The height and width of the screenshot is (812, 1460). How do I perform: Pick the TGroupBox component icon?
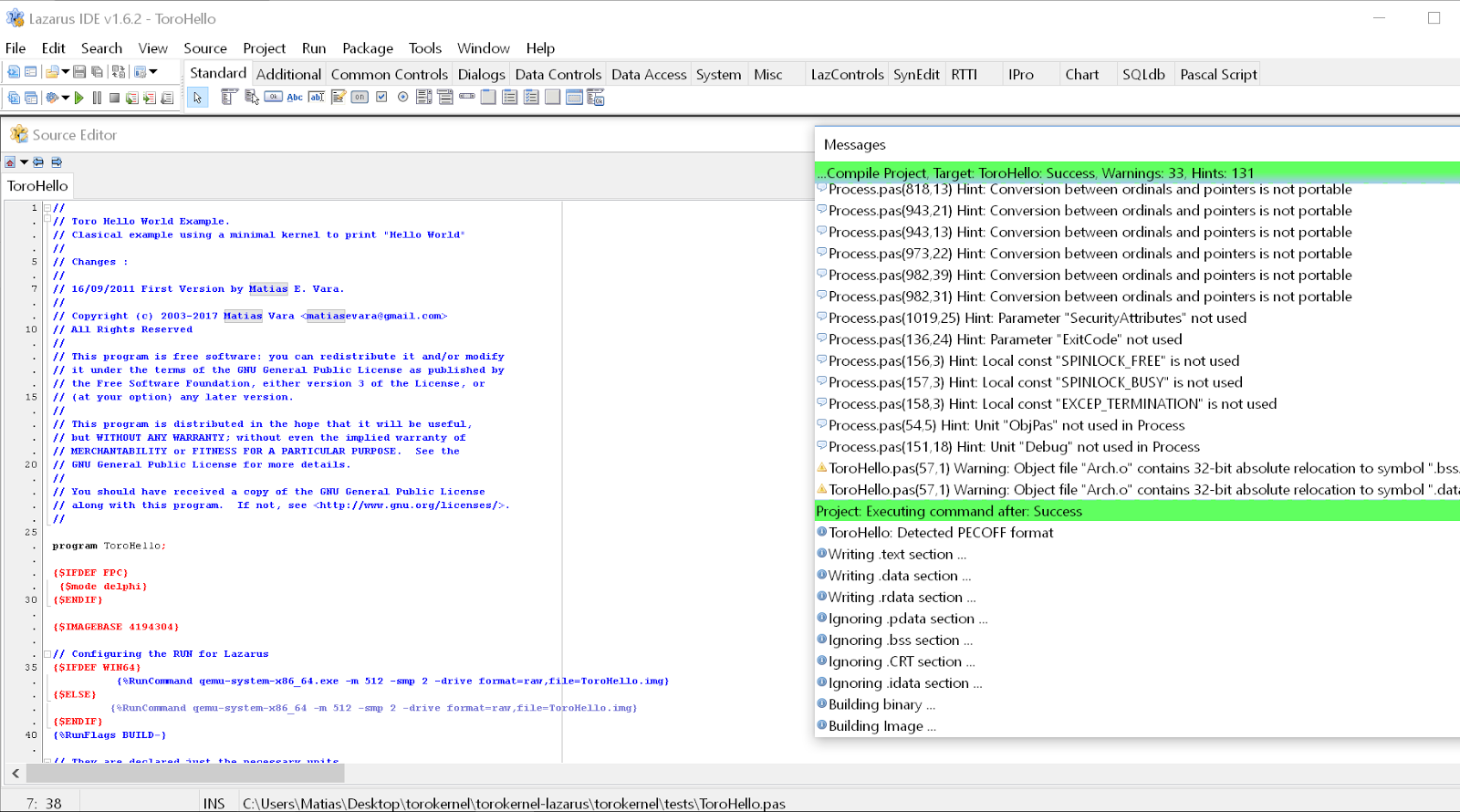[x=489, y=97]
